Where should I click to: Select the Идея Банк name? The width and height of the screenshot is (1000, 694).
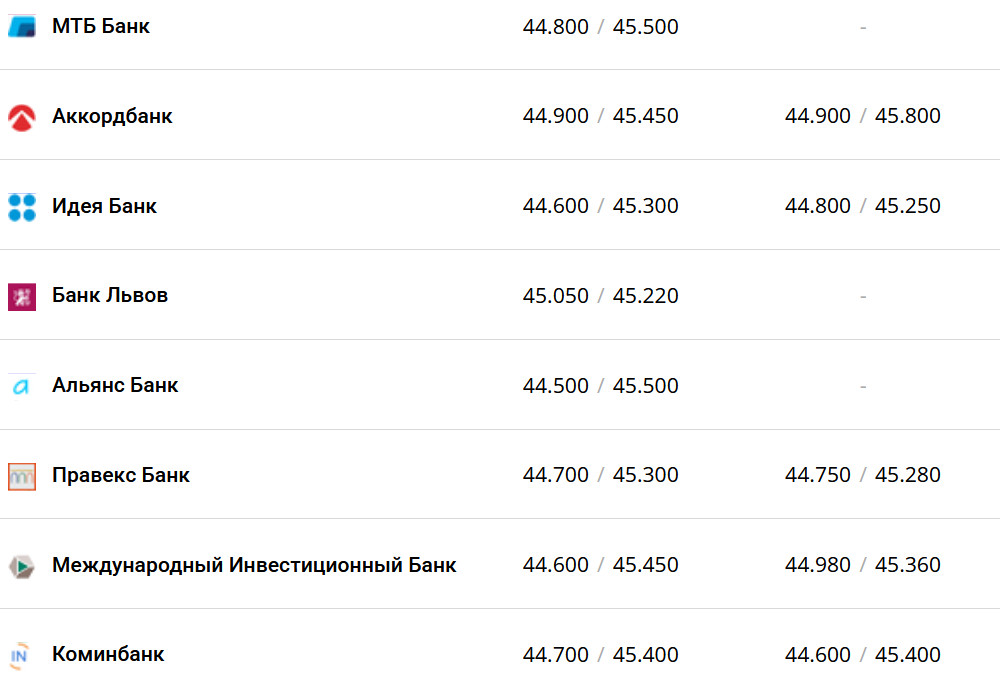[104, 207]
